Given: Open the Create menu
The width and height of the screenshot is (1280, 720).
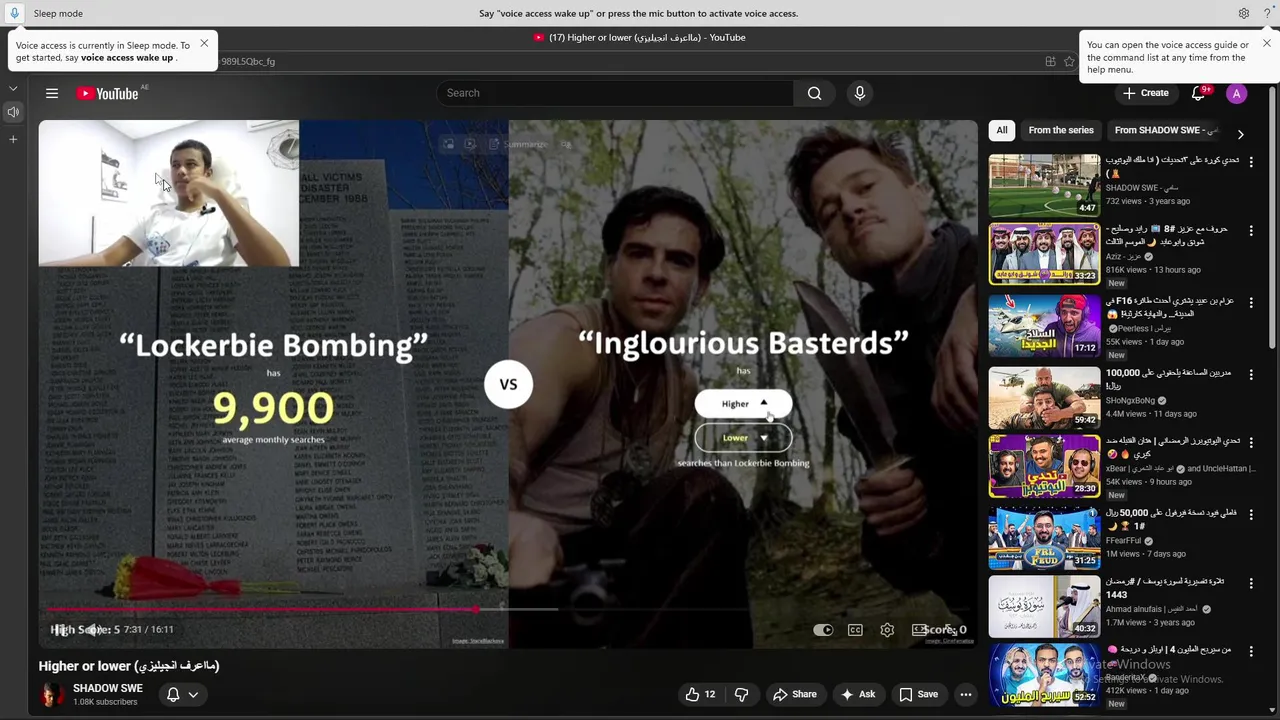Looking at the screenshot, I should tap(1146, 93).
